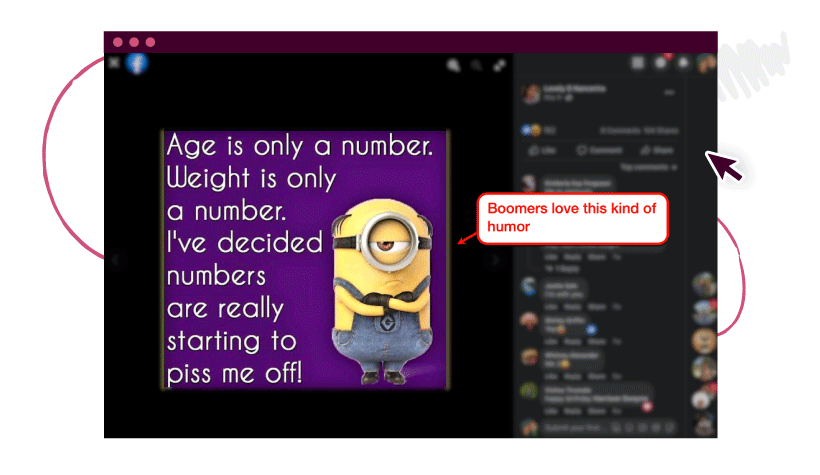Click the minion meme image
Screen dimensions: 820x475
click(305, 259)
